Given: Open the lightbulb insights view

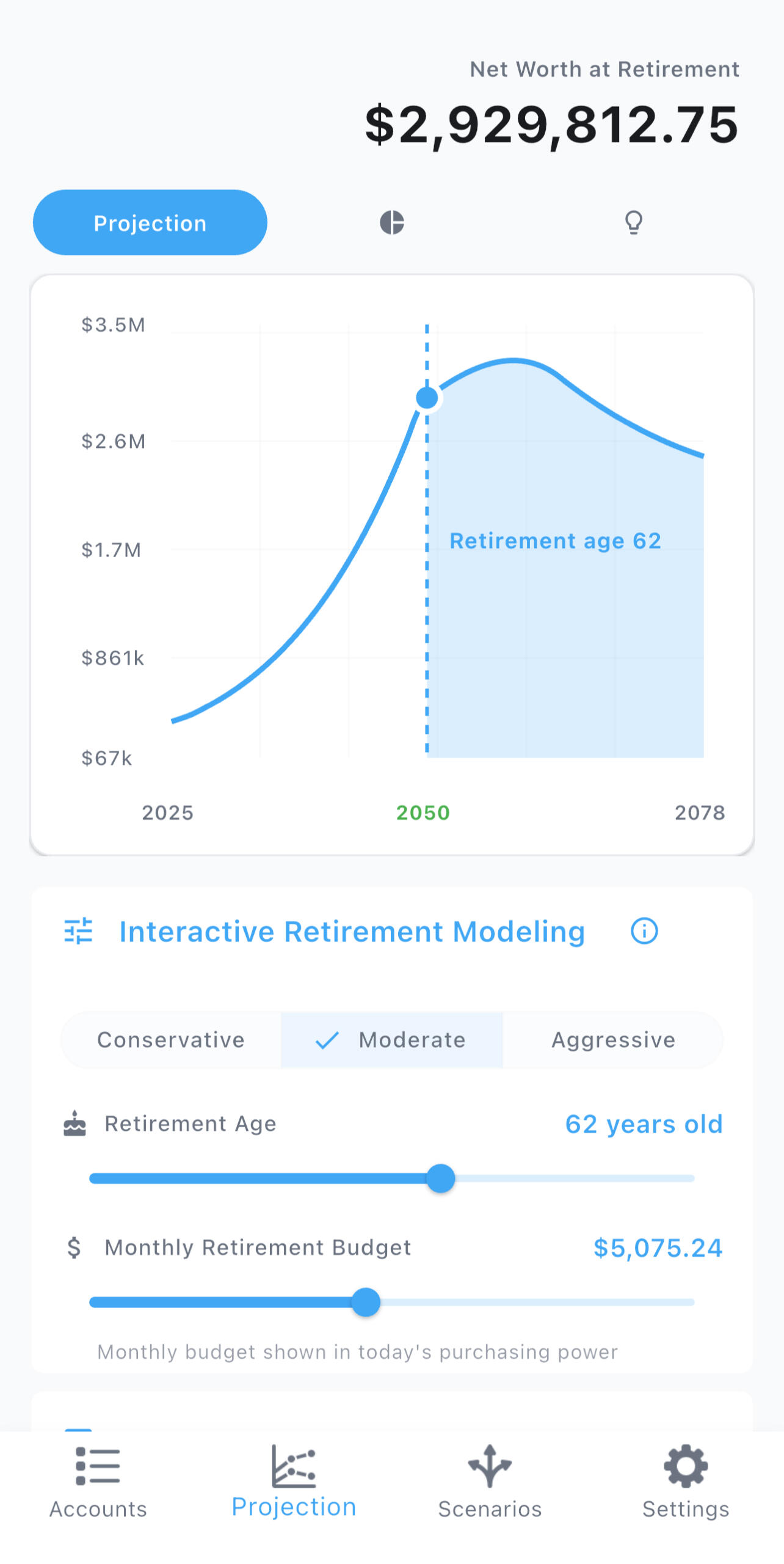Looking at the screenshot, I should coord(633,222).
